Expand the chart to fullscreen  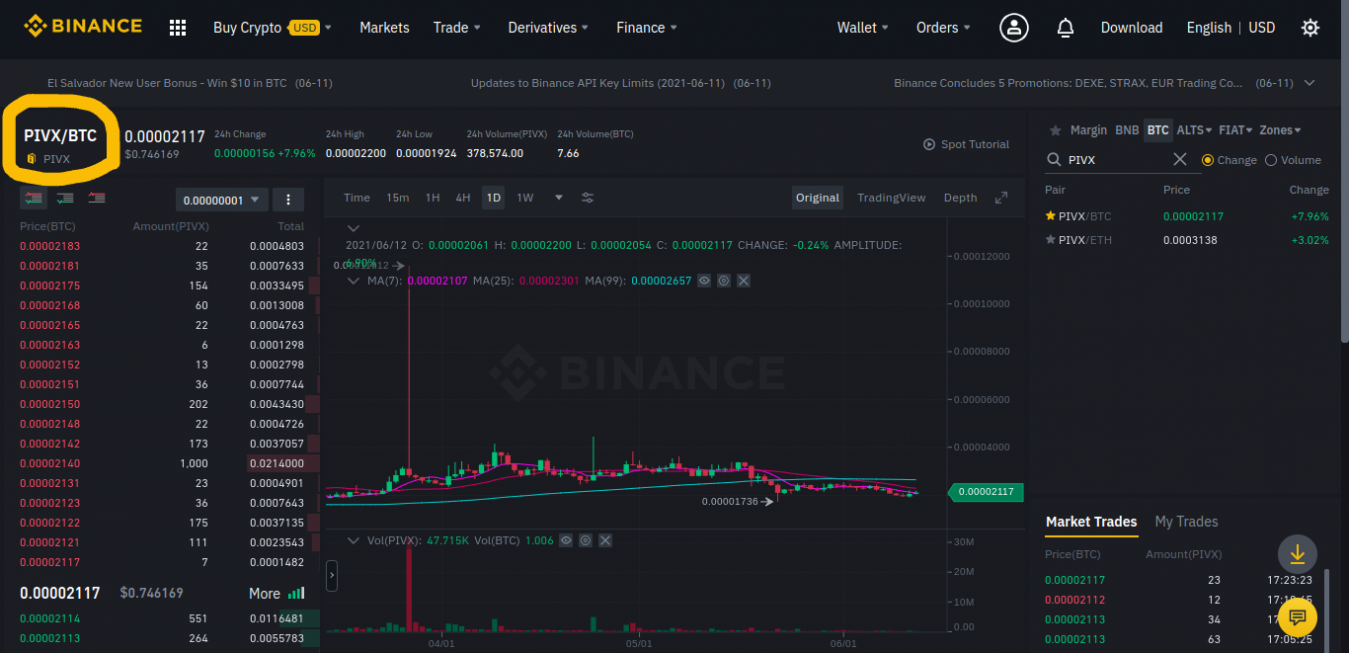1001,198
